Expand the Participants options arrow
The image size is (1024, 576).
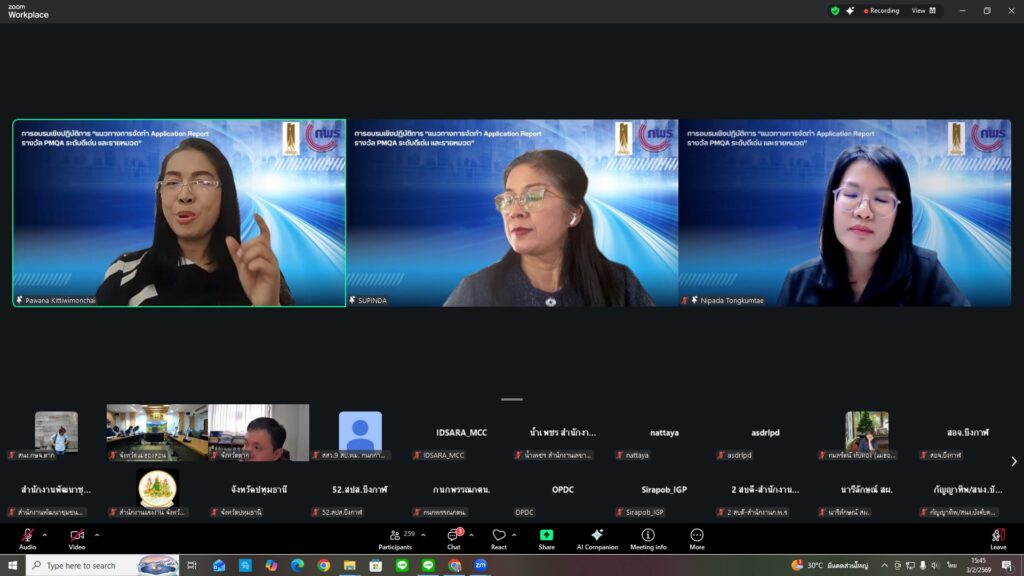pyautogui.click(x=423, y=534)
